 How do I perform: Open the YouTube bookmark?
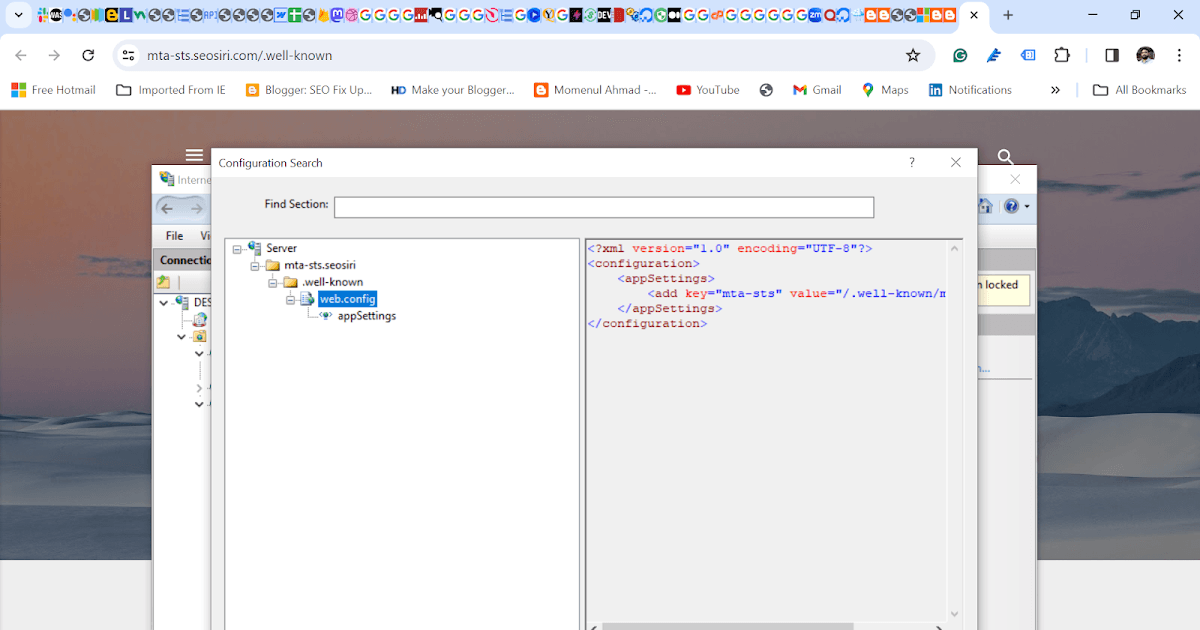click(708, 90)
